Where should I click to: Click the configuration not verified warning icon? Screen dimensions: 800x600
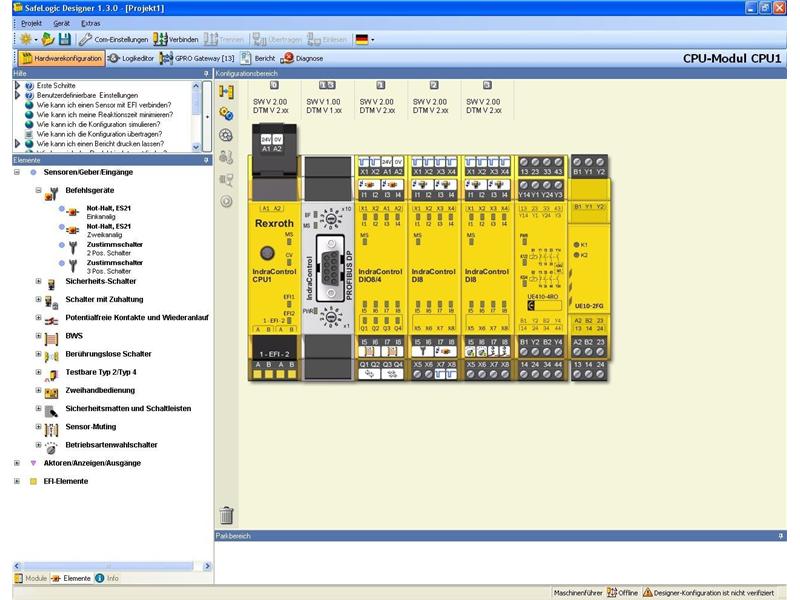[x=647, y=592]
